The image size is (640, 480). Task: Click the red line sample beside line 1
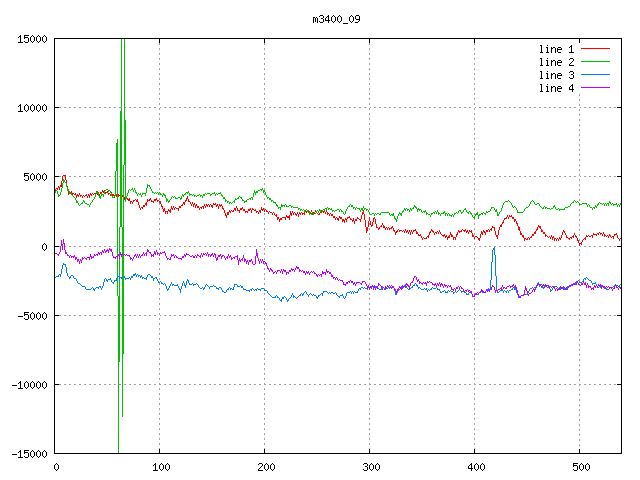(x=595, y=49)
